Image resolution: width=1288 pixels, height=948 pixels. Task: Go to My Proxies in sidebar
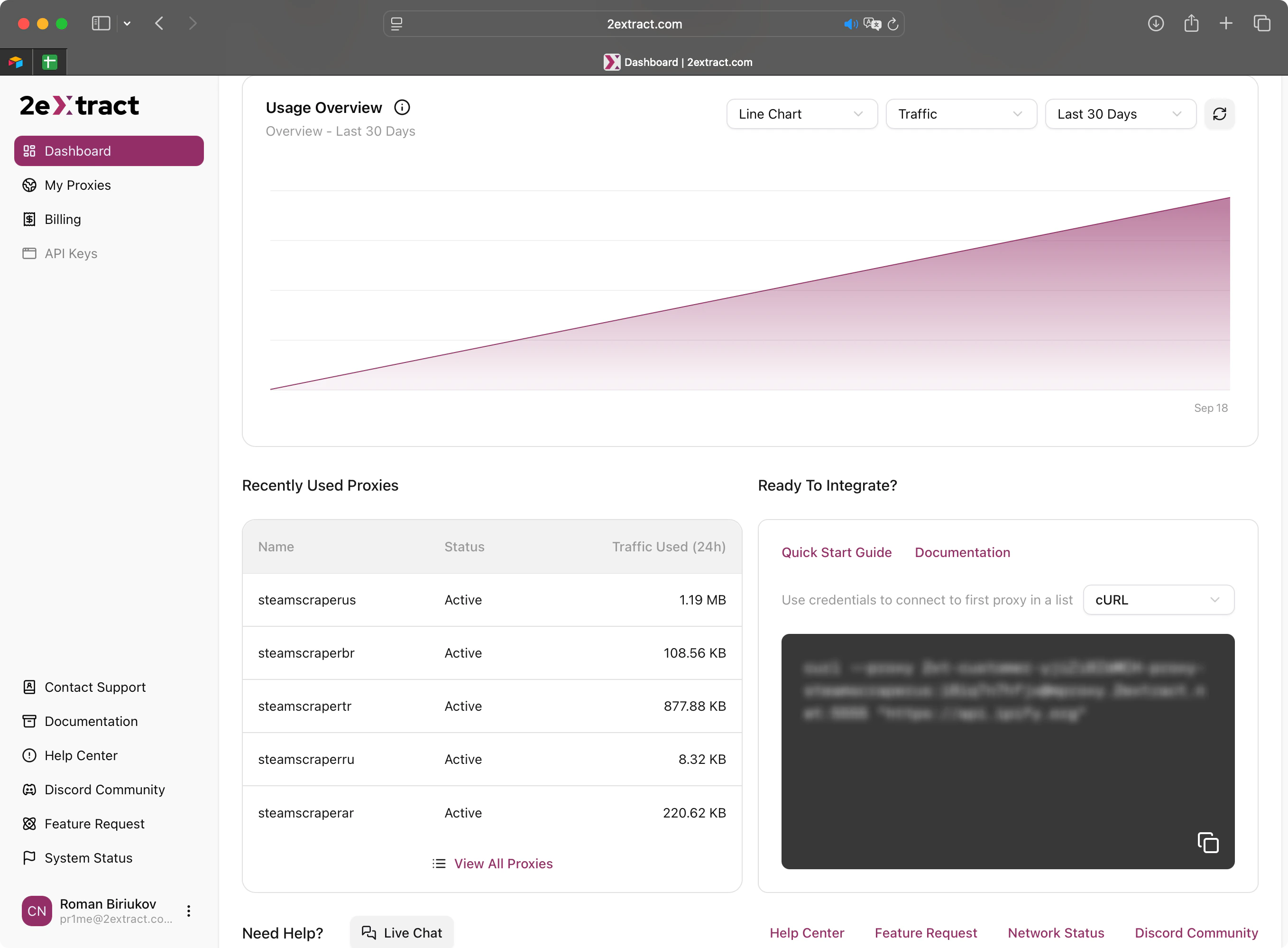click(x=77, y=185)
